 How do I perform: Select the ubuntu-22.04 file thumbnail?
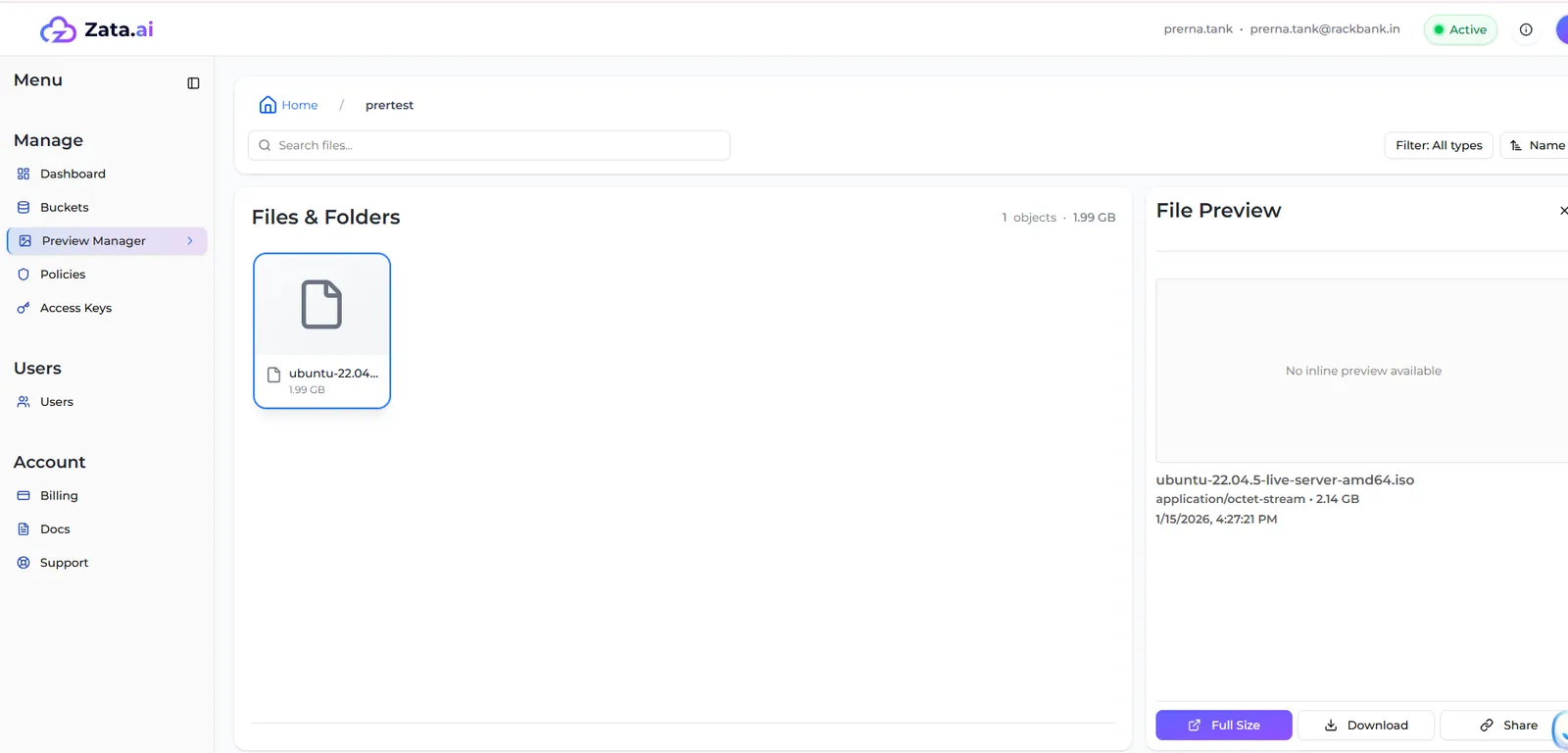click(x=321, y=304)
